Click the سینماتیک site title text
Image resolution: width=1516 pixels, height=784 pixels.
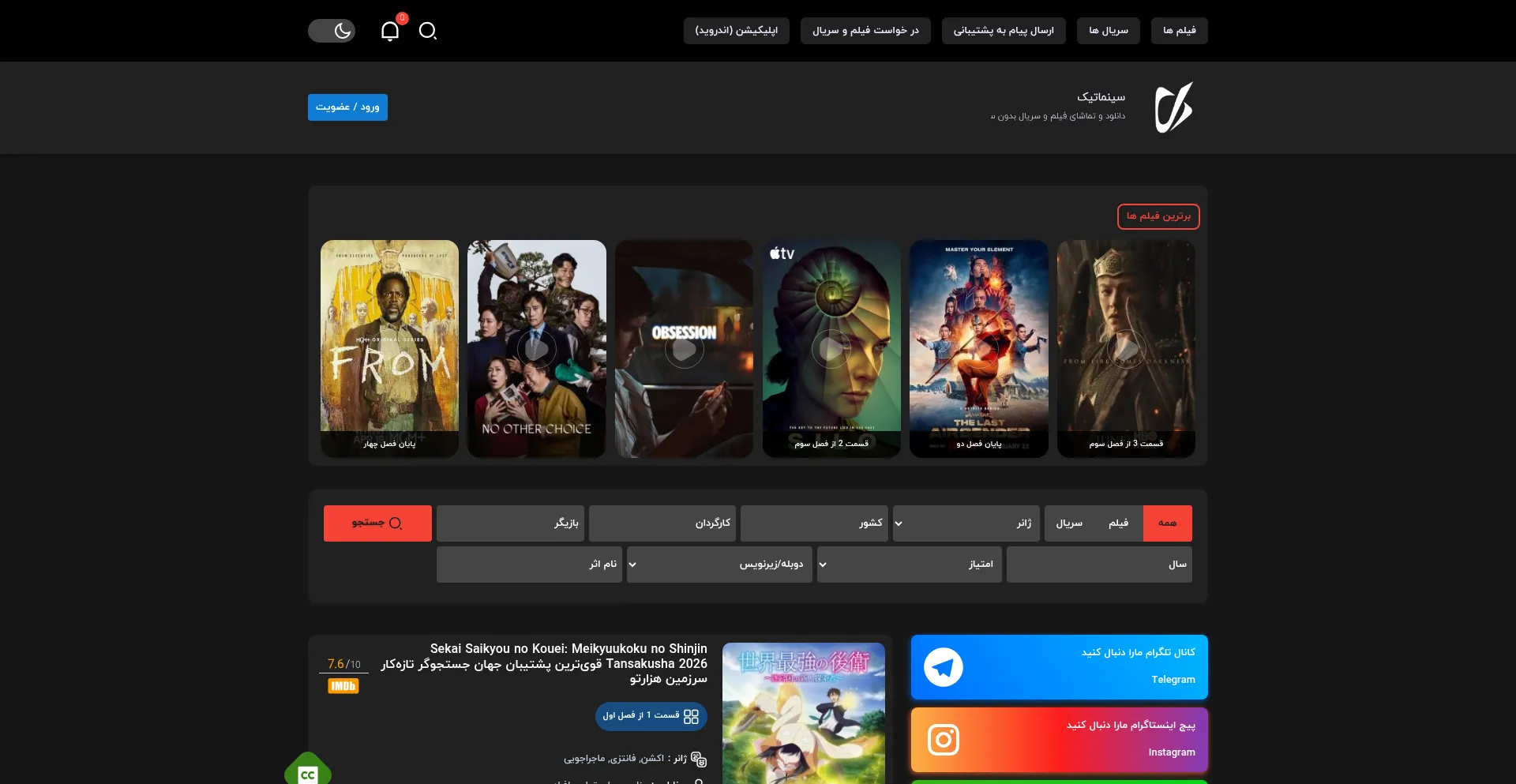(1101, 97)
